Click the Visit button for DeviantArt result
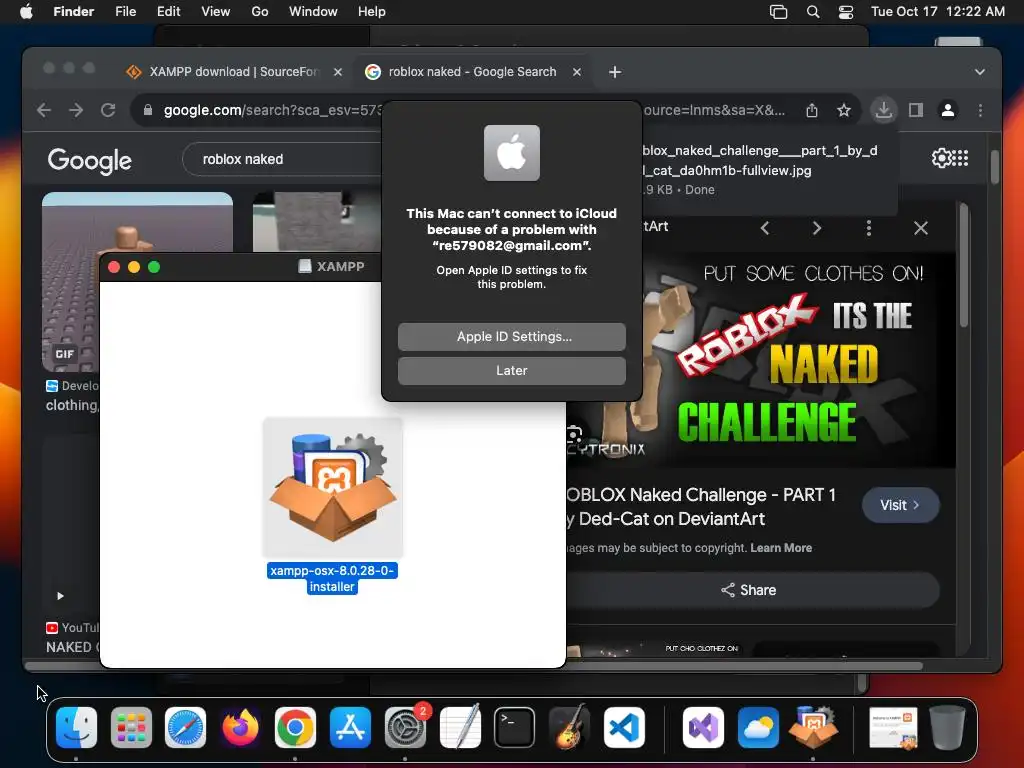 click(x=901, y=505)
